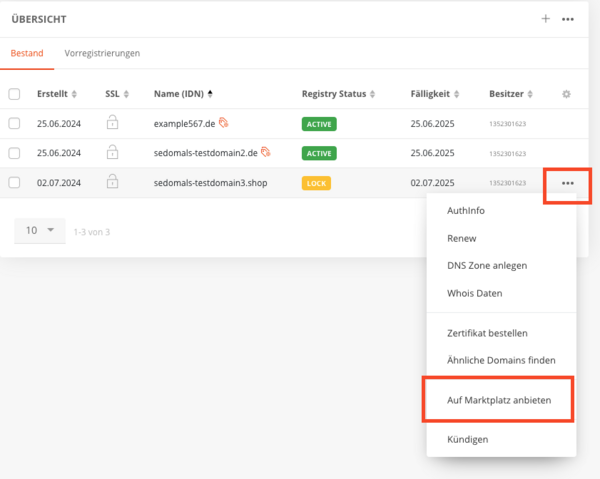
Task: Click SSL lock icon for example567.de
Action: click(x=112, y=122)
